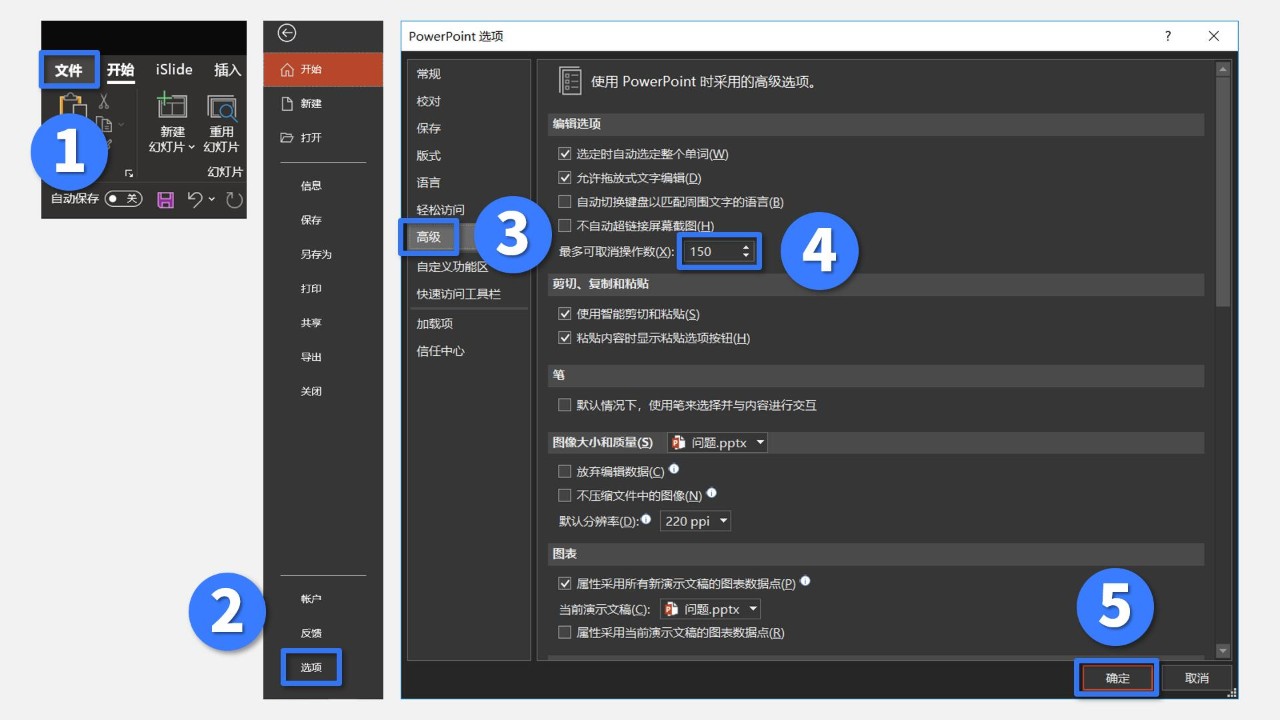The image size is (1280, 720).
Task: Click the back arrow in backstage view
Action: [x=286, y=33]
